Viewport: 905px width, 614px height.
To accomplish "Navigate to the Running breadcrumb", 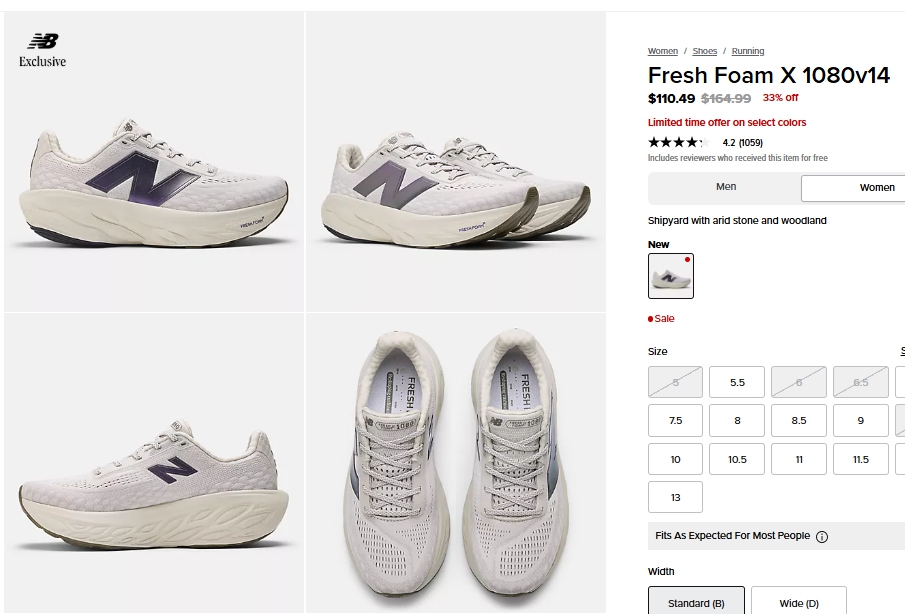I will point(747,51).
